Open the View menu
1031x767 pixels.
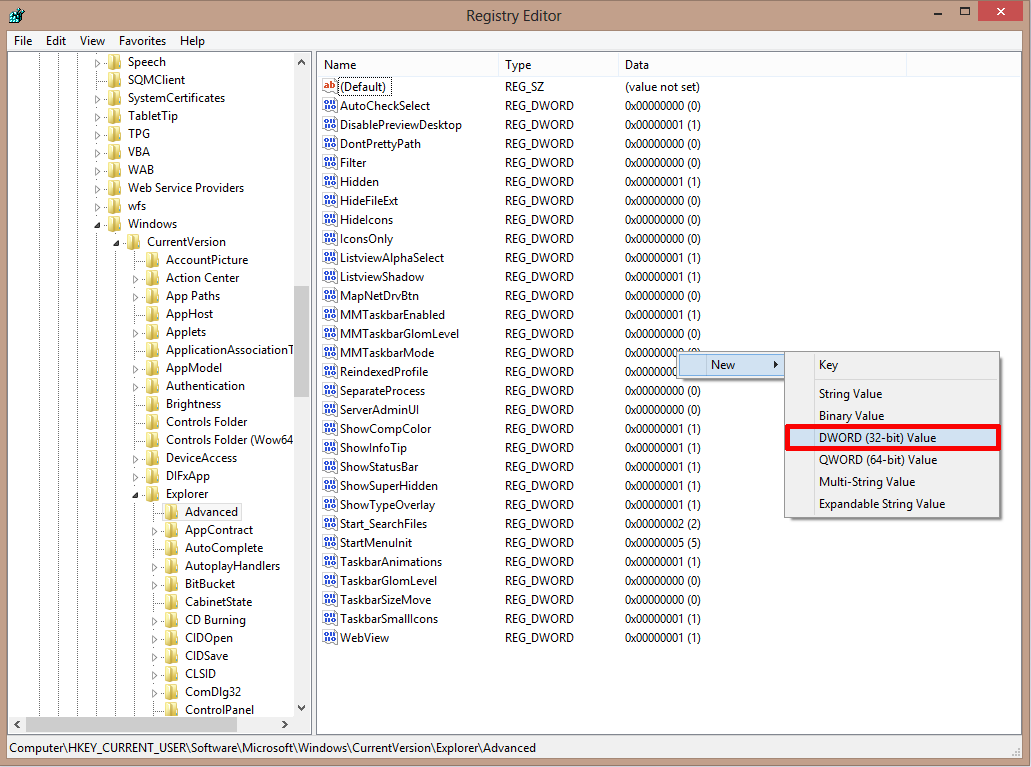[x=92, y=41]
